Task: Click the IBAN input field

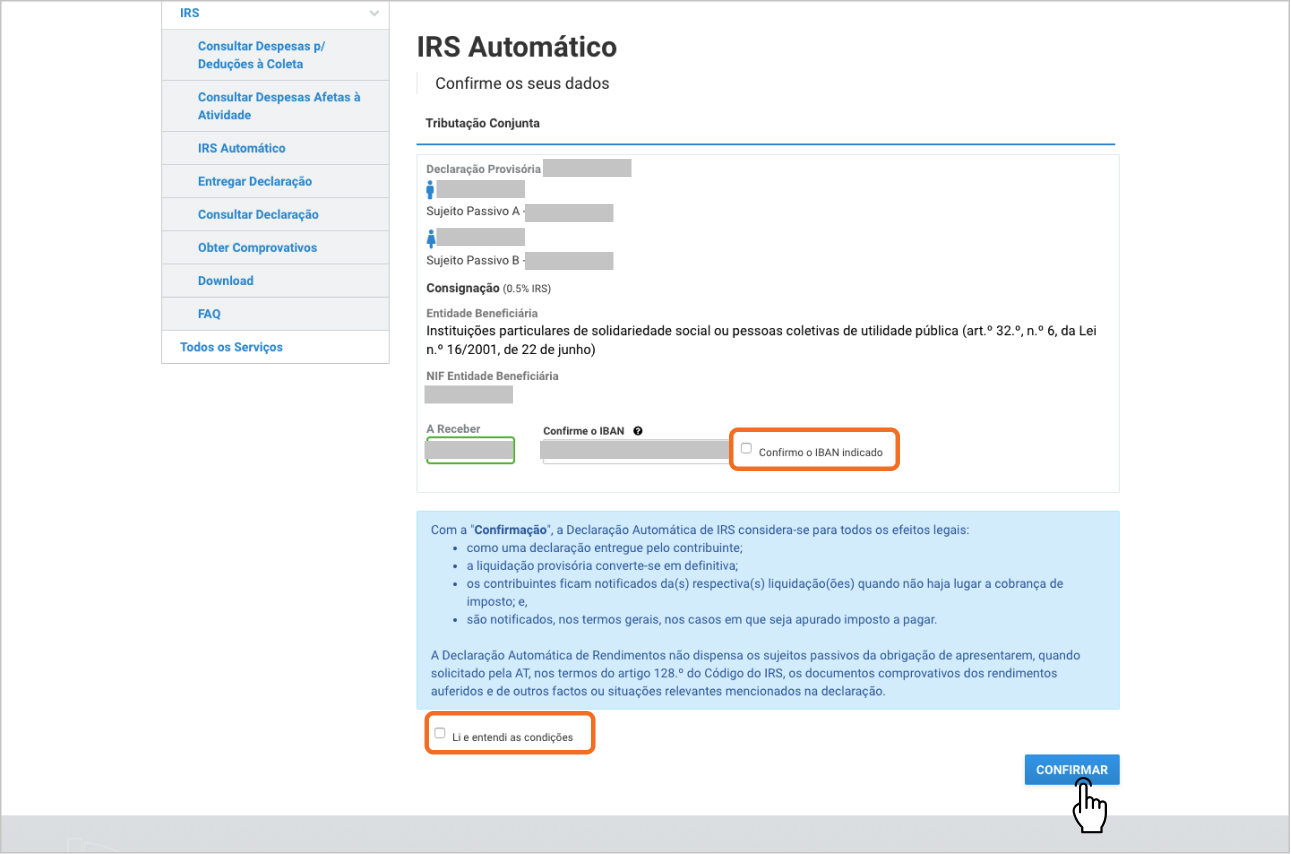Action: (635, 451)
